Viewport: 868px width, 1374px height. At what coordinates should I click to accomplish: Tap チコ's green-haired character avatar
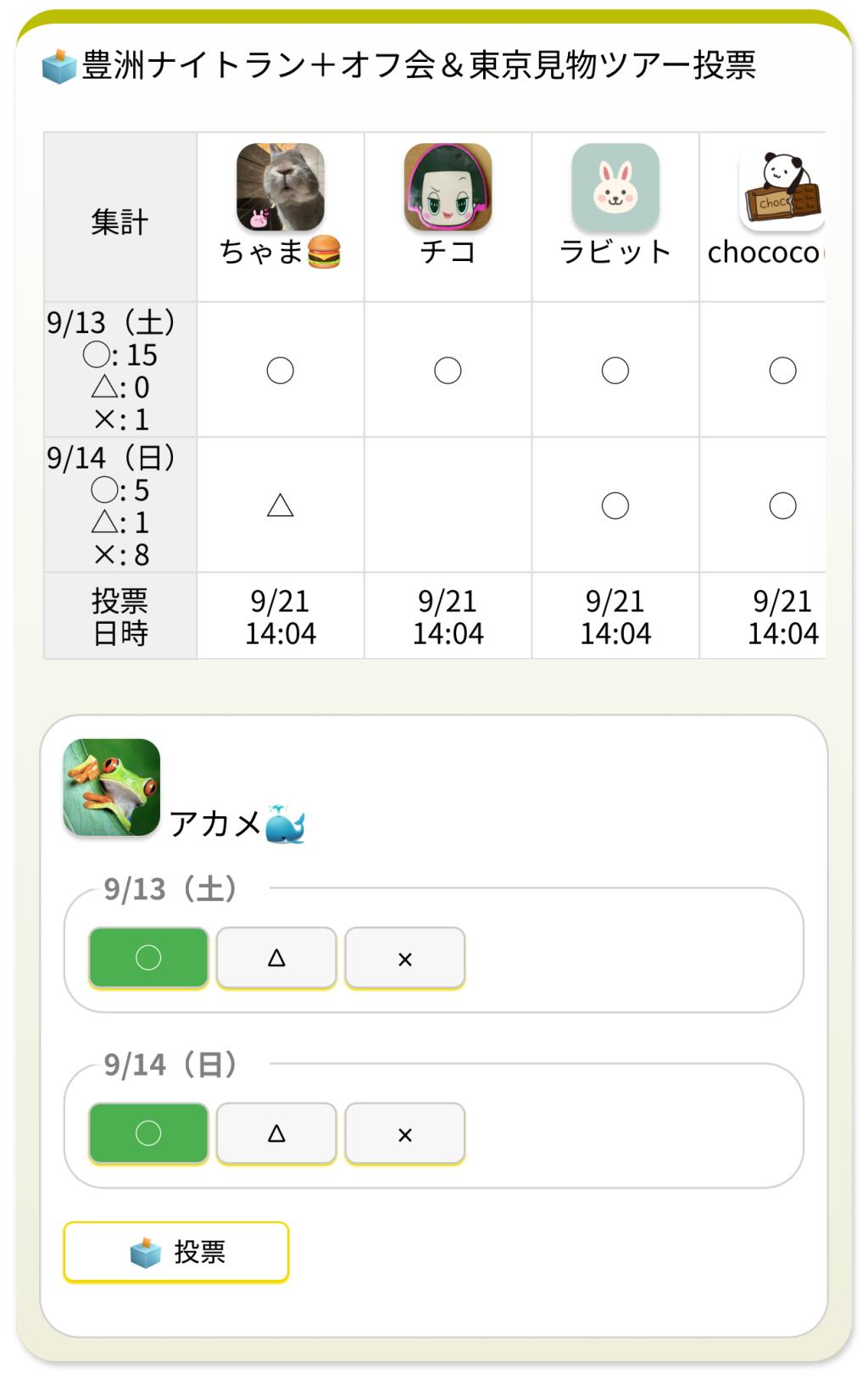coord(448,186)
